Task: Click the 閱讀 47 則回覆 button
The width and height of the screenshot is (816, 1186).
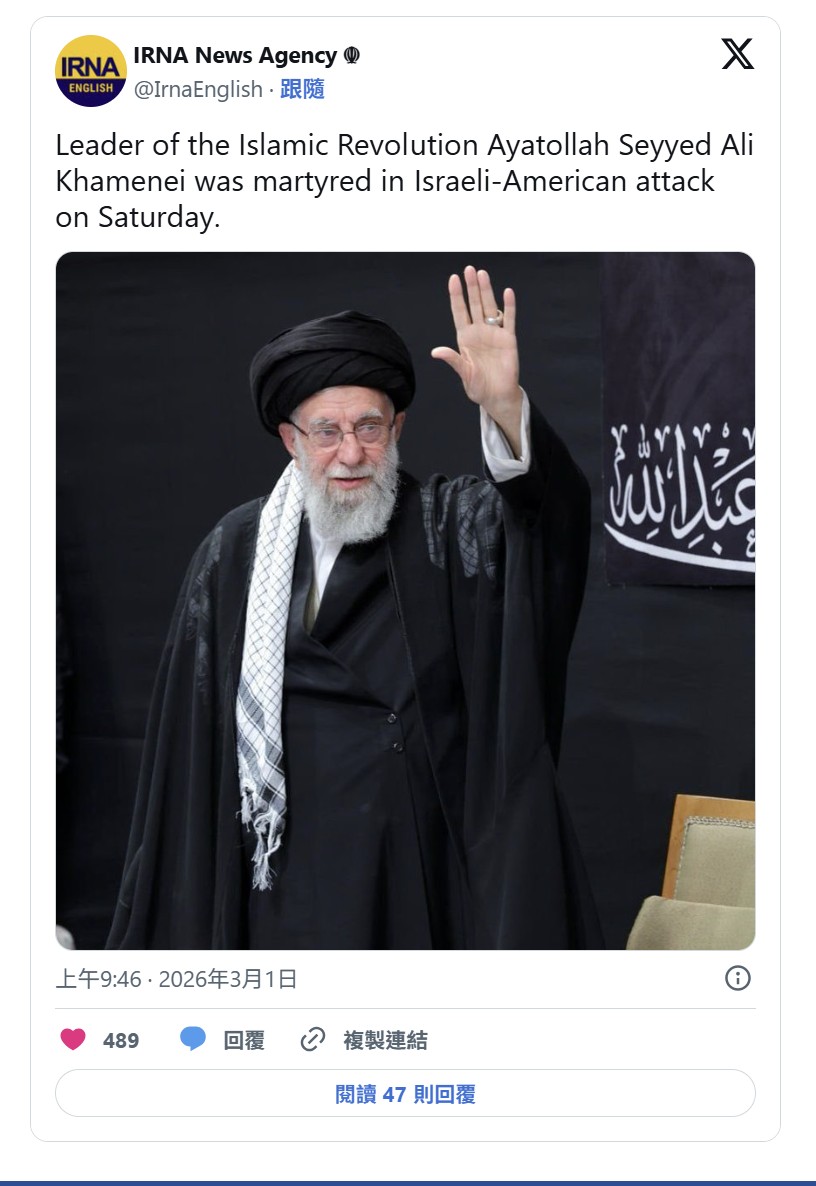Action: coord(405,1093)
